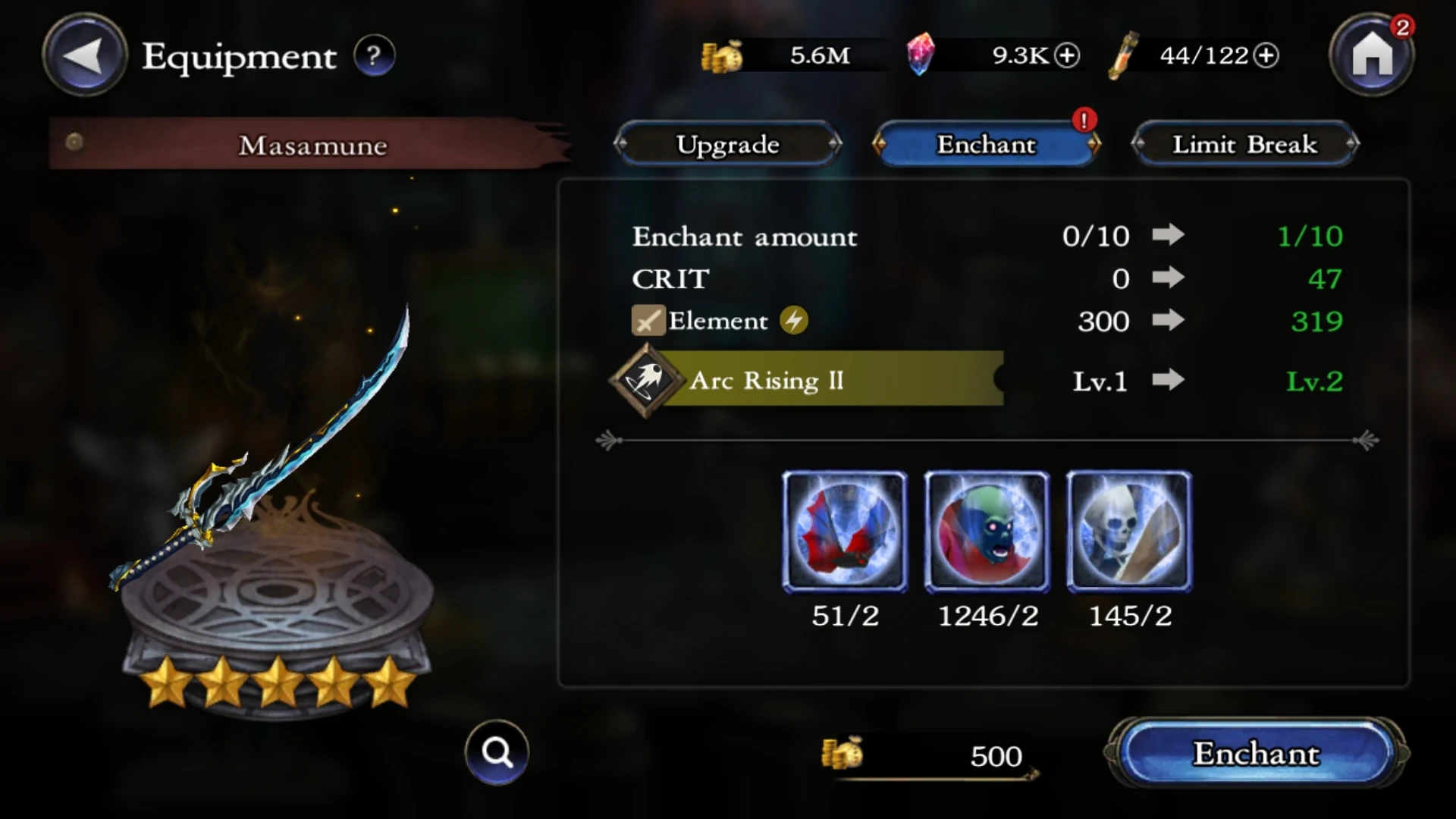This screenshot has height=819, width=1456.
Task: Return to home via house icon
Action: point(1371,54)
